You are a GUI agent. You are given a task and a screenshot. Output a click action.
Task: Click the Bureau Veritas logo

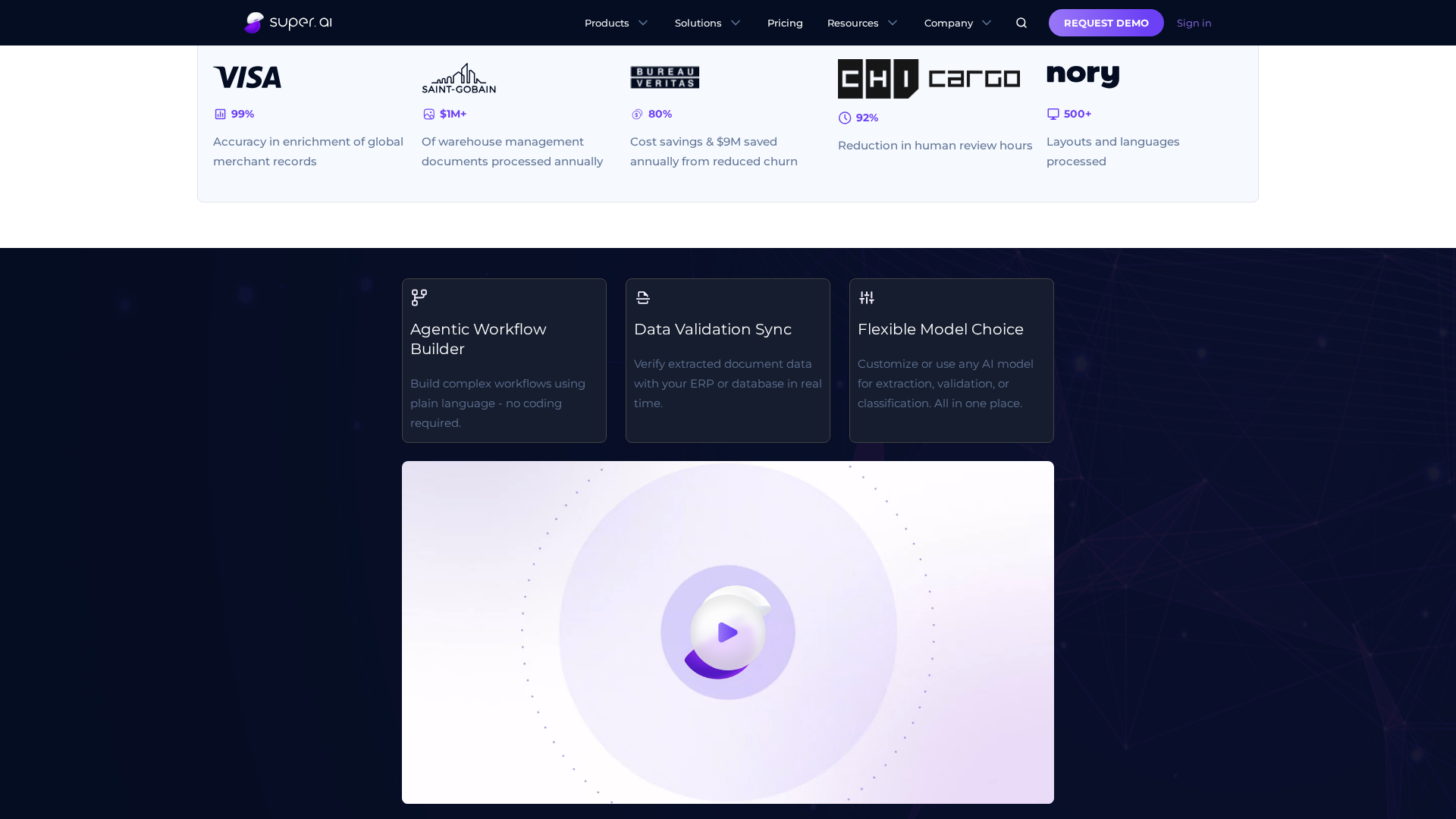click(665, 77)
